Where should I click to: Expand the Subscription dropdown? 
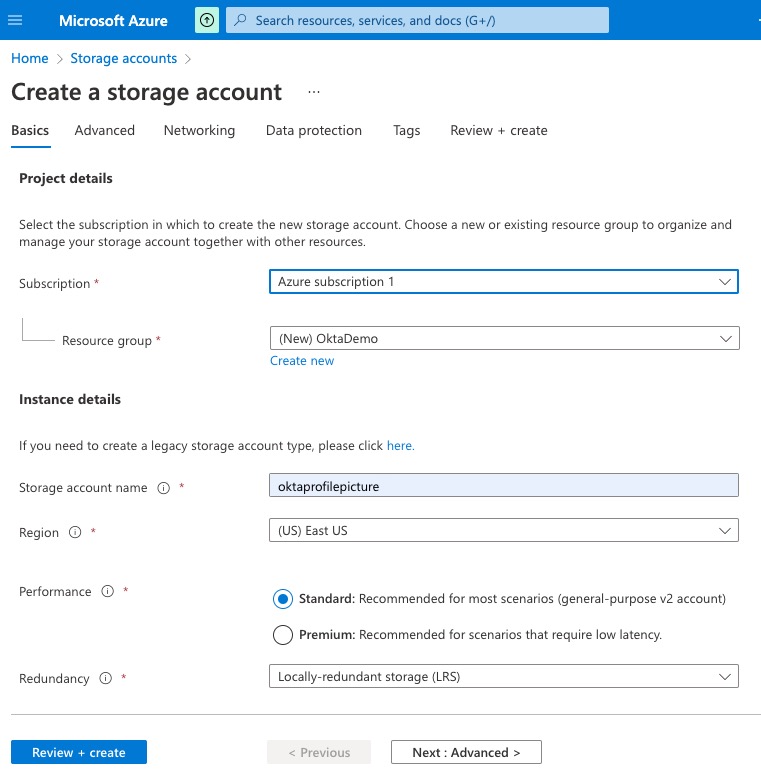click(503, 282)
